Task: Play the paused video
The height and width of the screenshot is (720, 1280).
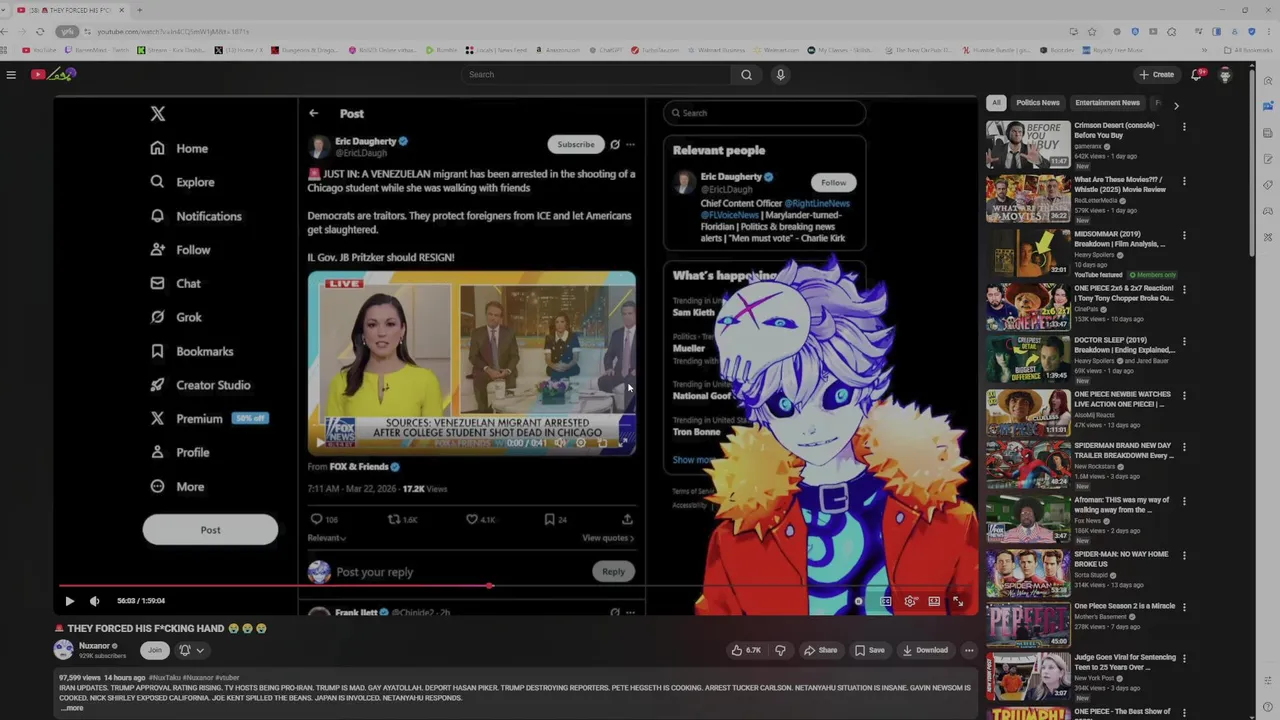Action: (x=69, y=601)
